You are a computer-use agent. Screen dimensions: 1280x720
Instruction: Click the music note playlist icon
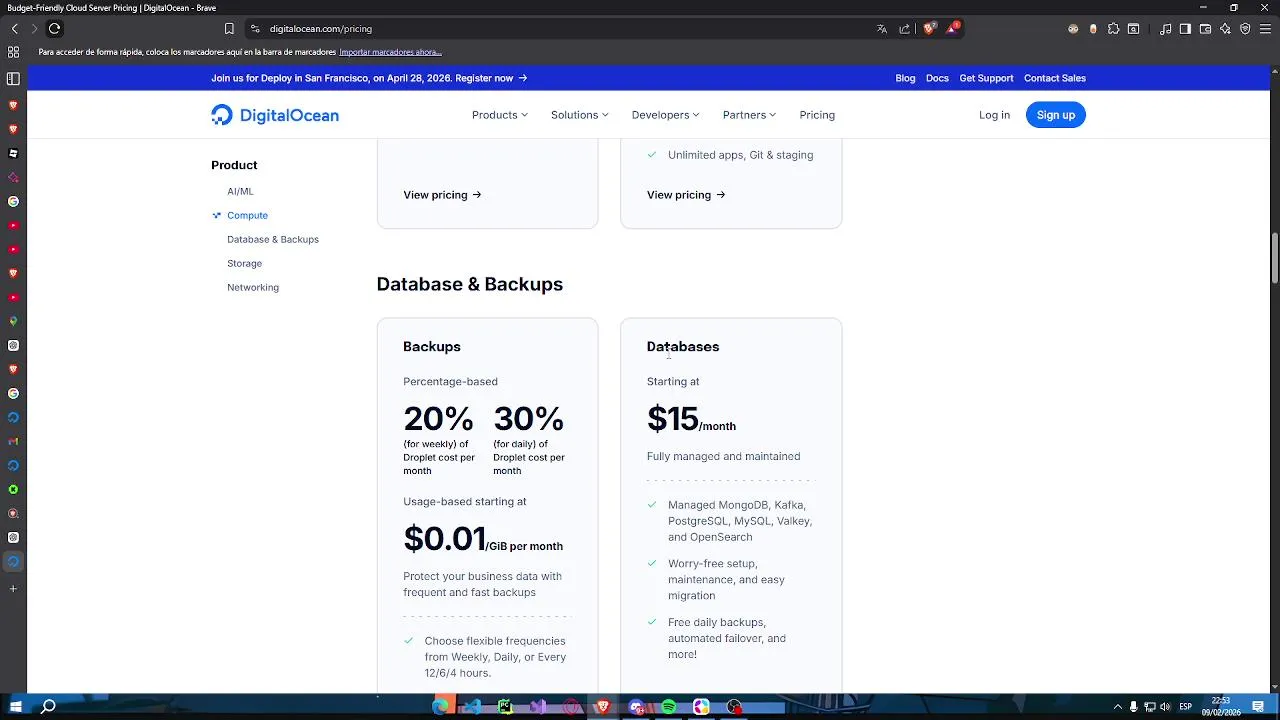1166,29
